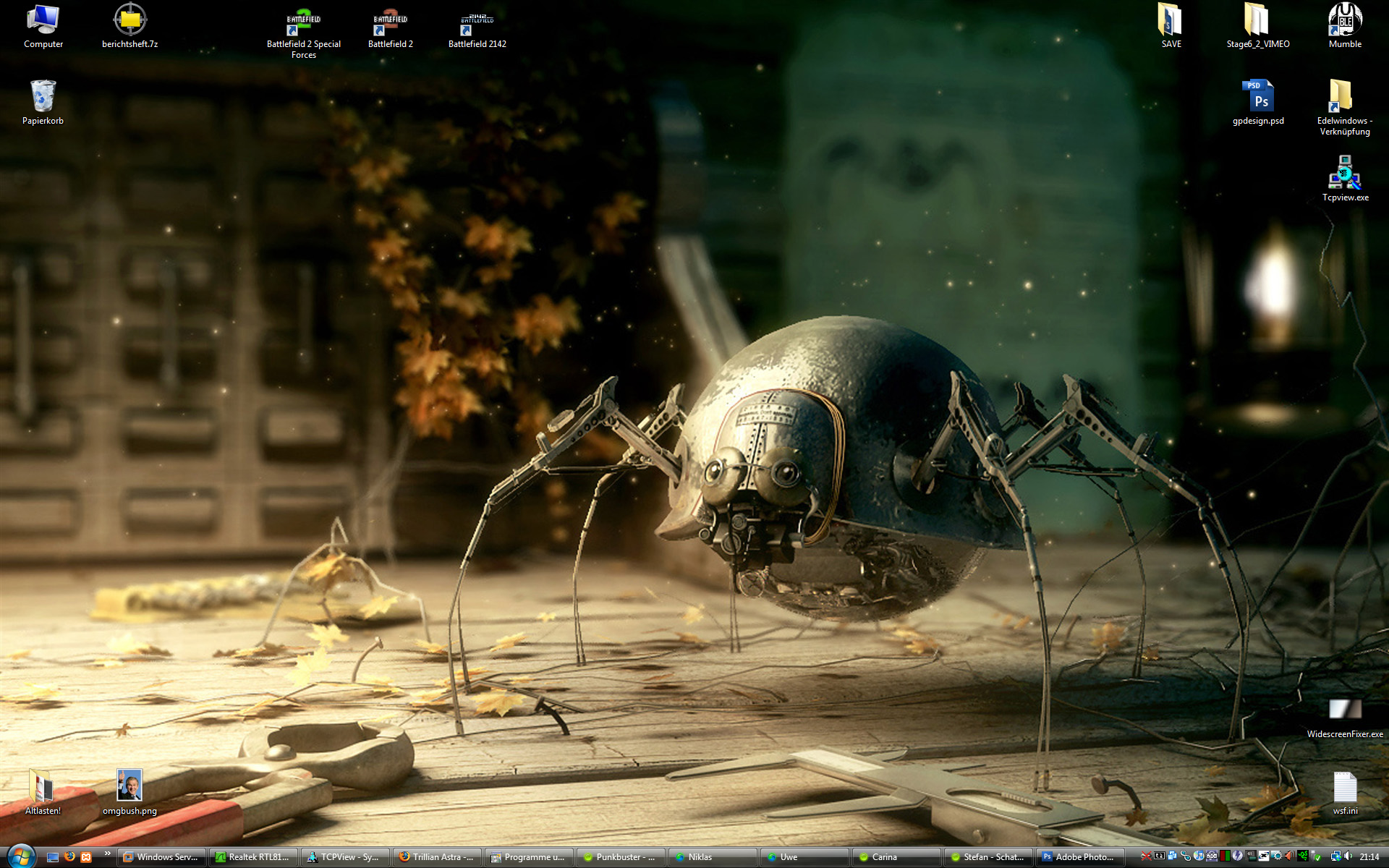Open the network connection tray icon

click(x=1336, y=856)
